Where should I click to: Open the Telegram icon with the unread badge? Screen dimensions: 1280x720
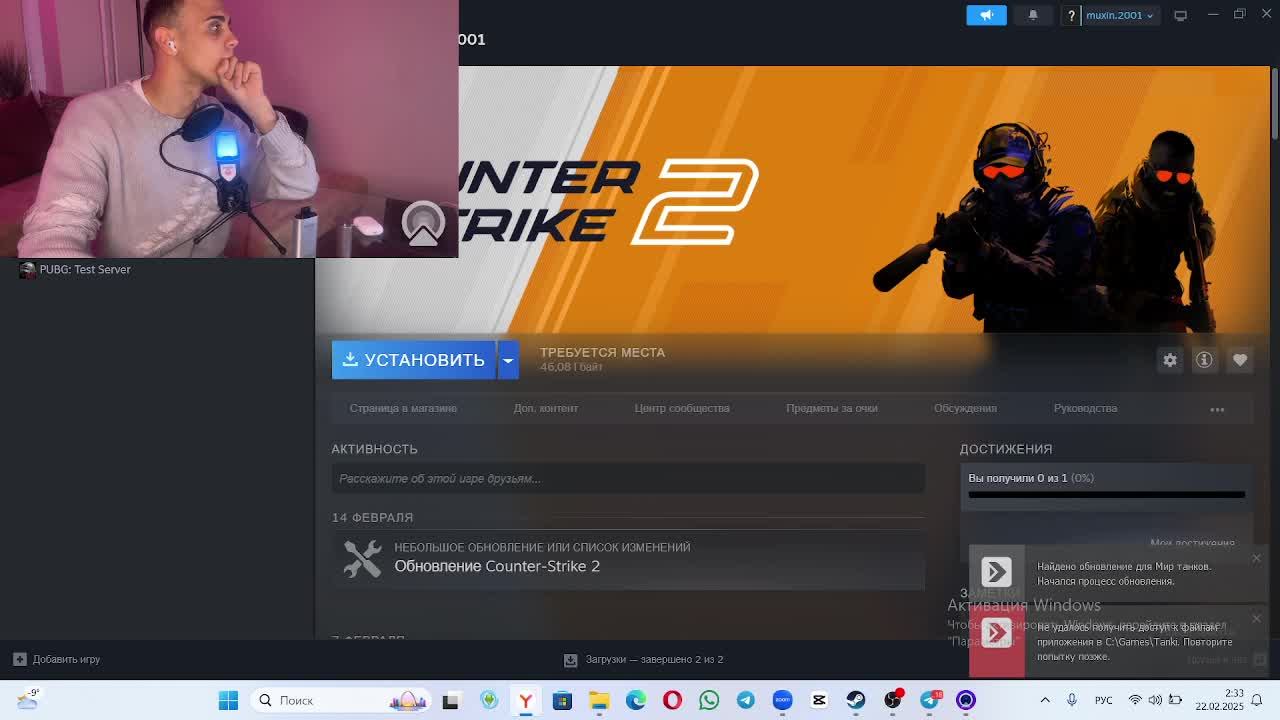click(930, 700)
